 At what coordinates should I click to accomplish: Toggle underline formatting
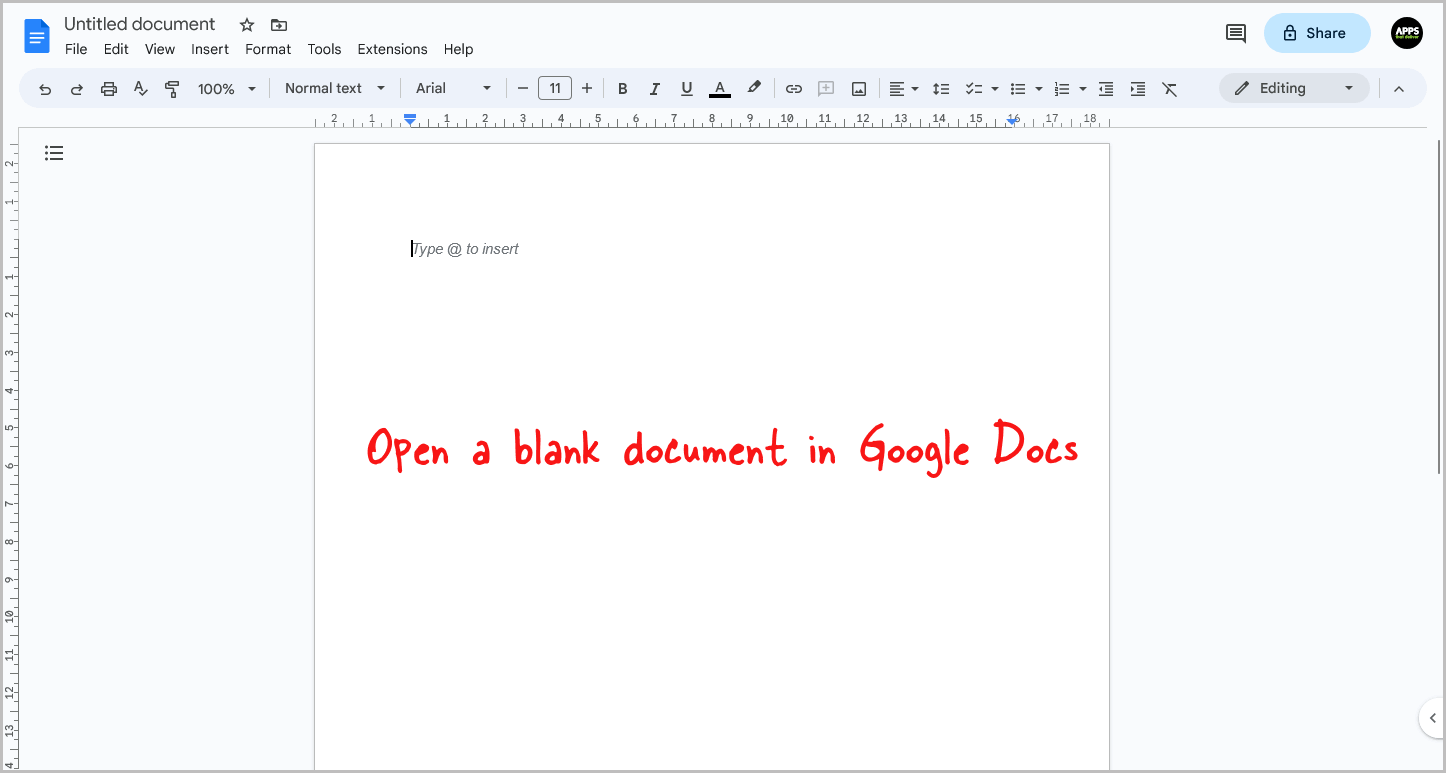point(687,89)
